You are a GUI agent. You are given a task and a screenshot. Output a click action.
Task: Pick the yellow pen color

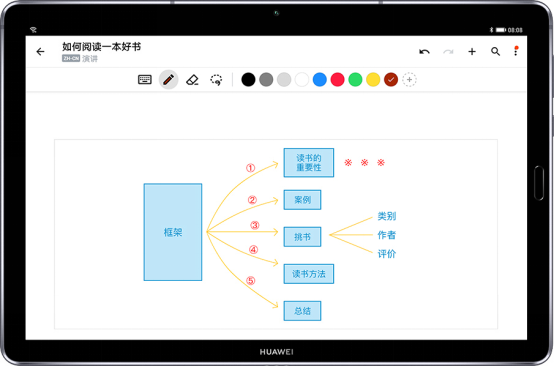373,79
